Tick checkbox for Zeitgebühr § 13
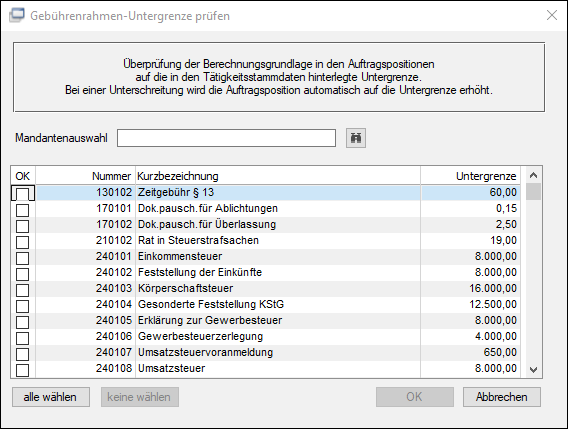Viewport: 568px width, 429px height. tap(22, 193)
